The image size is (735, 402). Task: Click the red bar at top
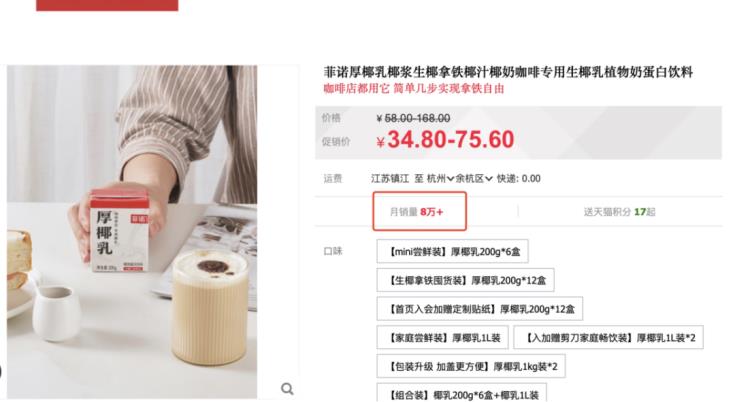point(107,5)
